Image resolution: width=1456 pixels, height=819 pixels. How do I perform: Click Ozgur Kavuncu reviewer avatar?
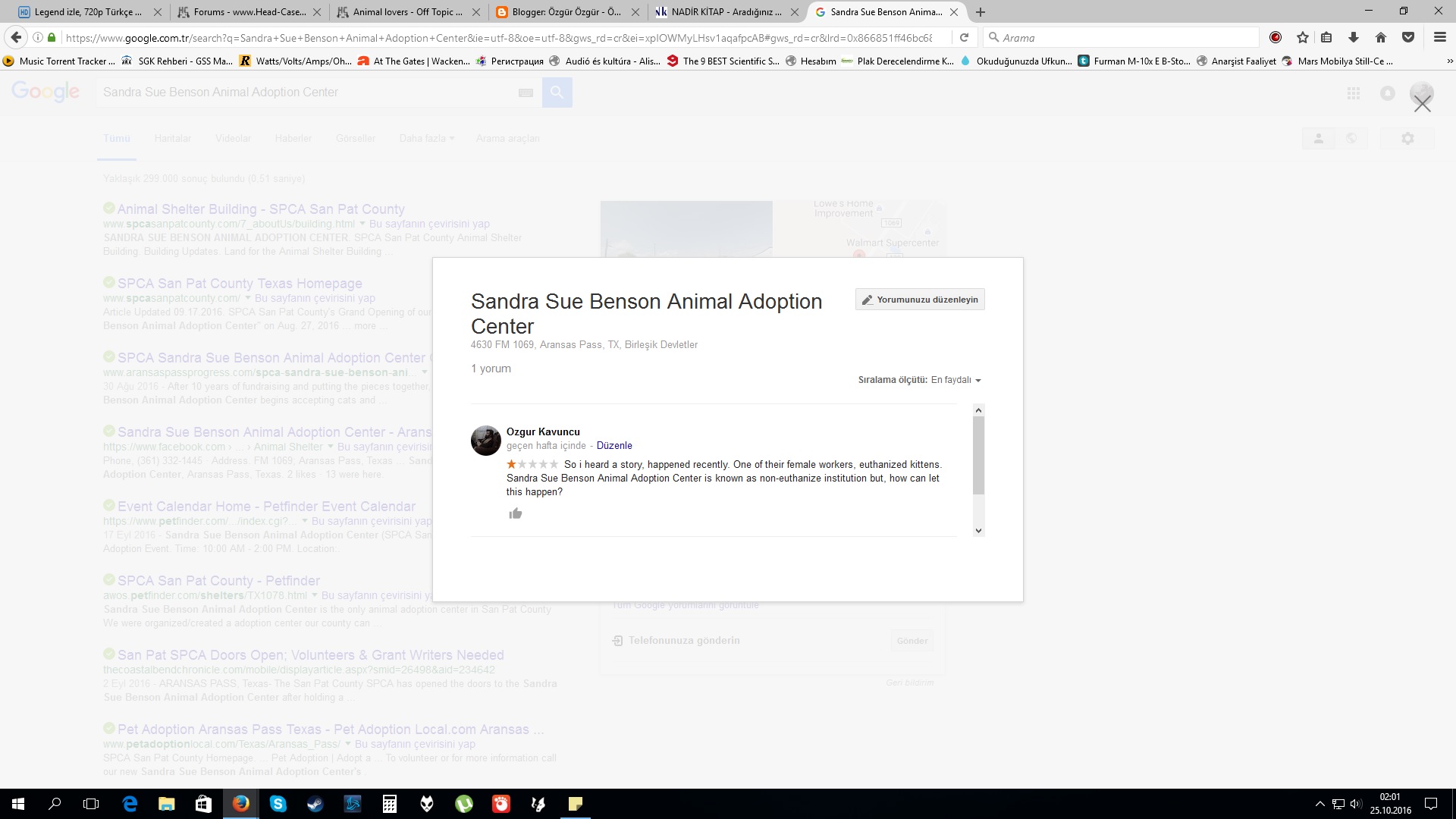(485, 441)
